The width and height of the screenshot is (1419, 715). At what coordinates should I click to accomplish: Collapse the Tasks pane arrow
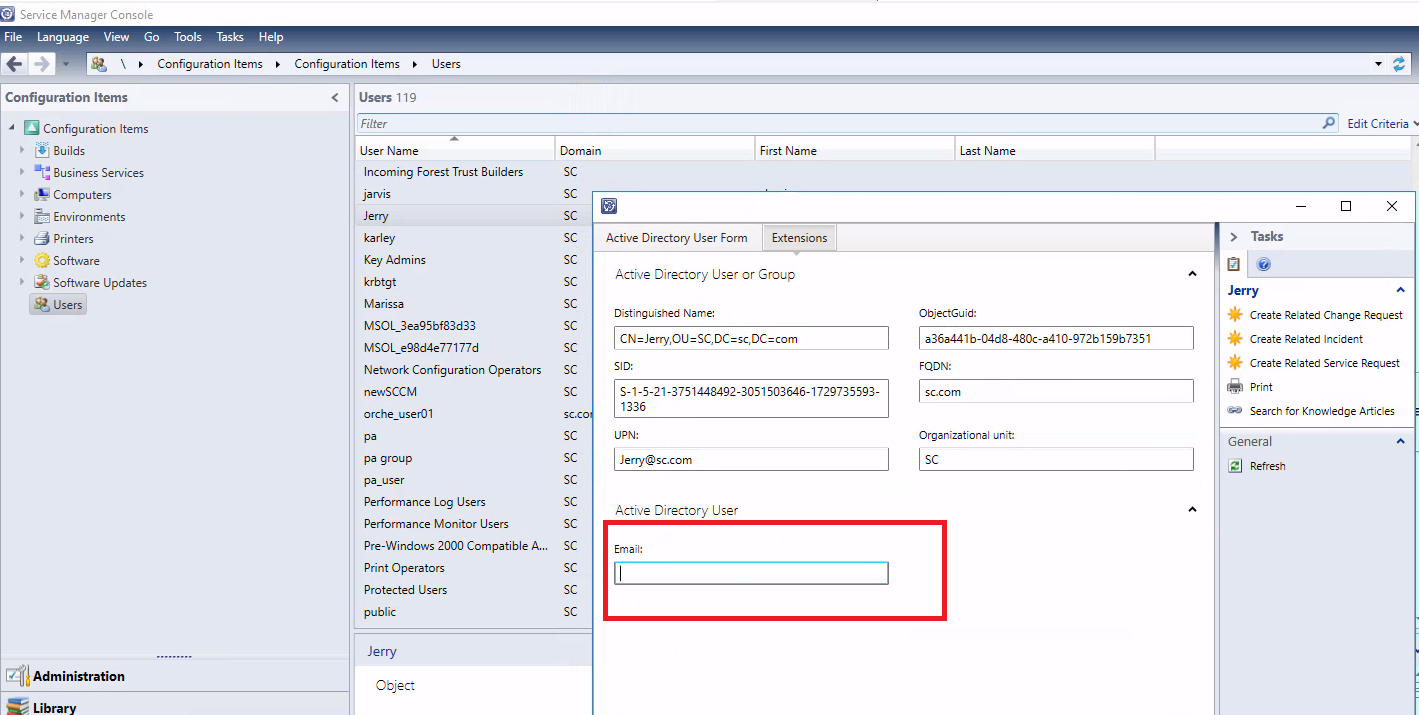pyautogui.click(x=1233, y=237)
